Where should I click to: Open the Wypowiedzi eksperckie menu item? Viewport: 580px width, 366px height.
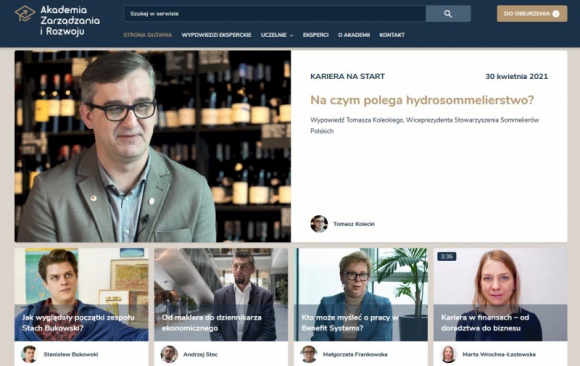[216, 35]
